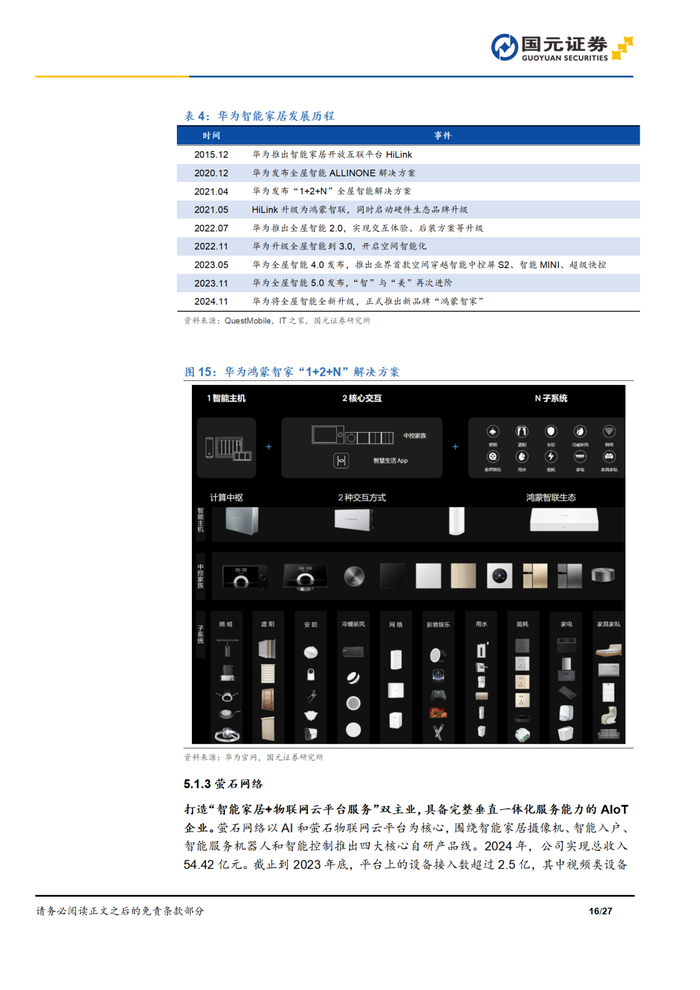
Task: Click the 计算中枢 label in the figure
Action: 226,498
